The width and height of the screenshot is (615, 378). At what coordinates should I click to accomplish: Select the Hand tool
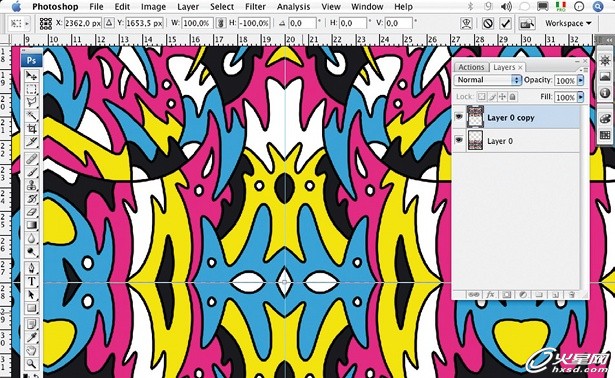point(31,351)
